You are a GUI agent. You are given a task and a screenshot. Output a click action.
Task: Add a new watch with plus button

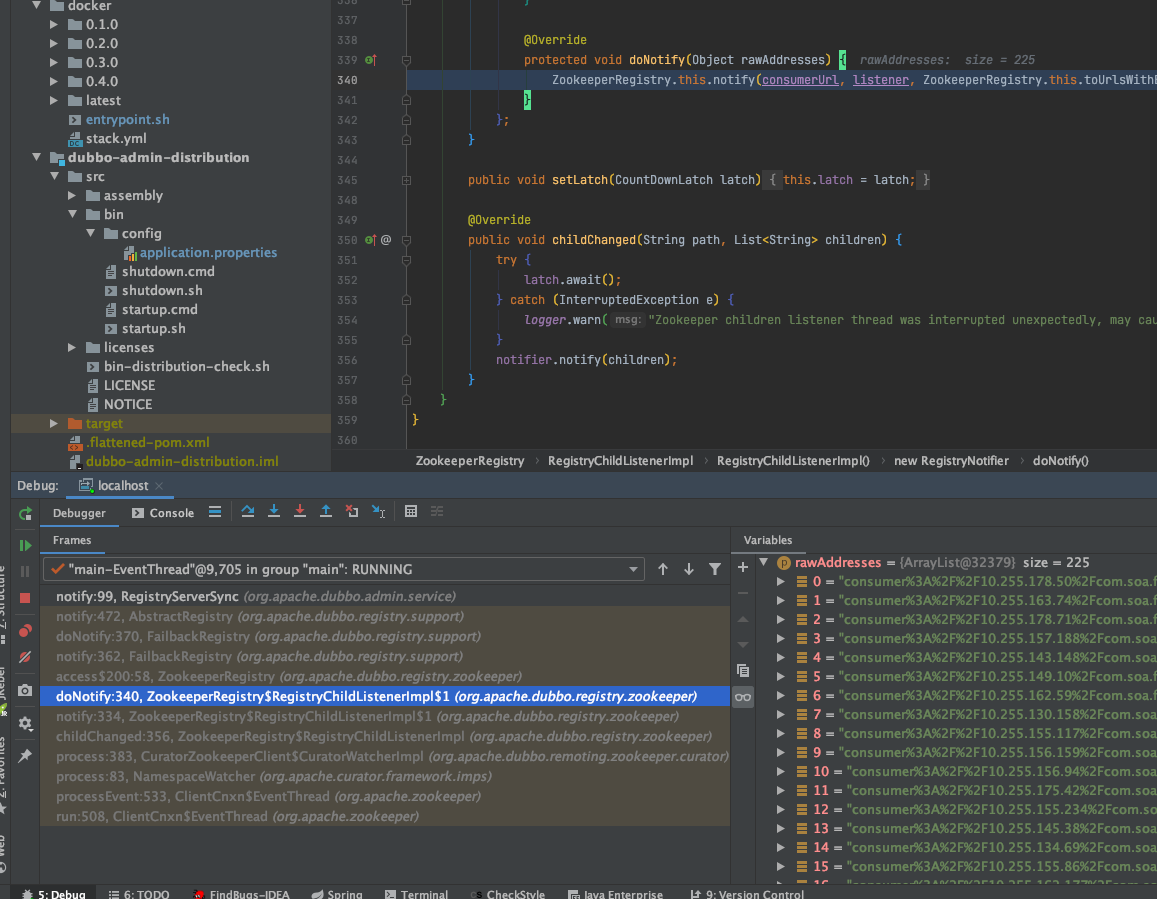tap(742, 567)
